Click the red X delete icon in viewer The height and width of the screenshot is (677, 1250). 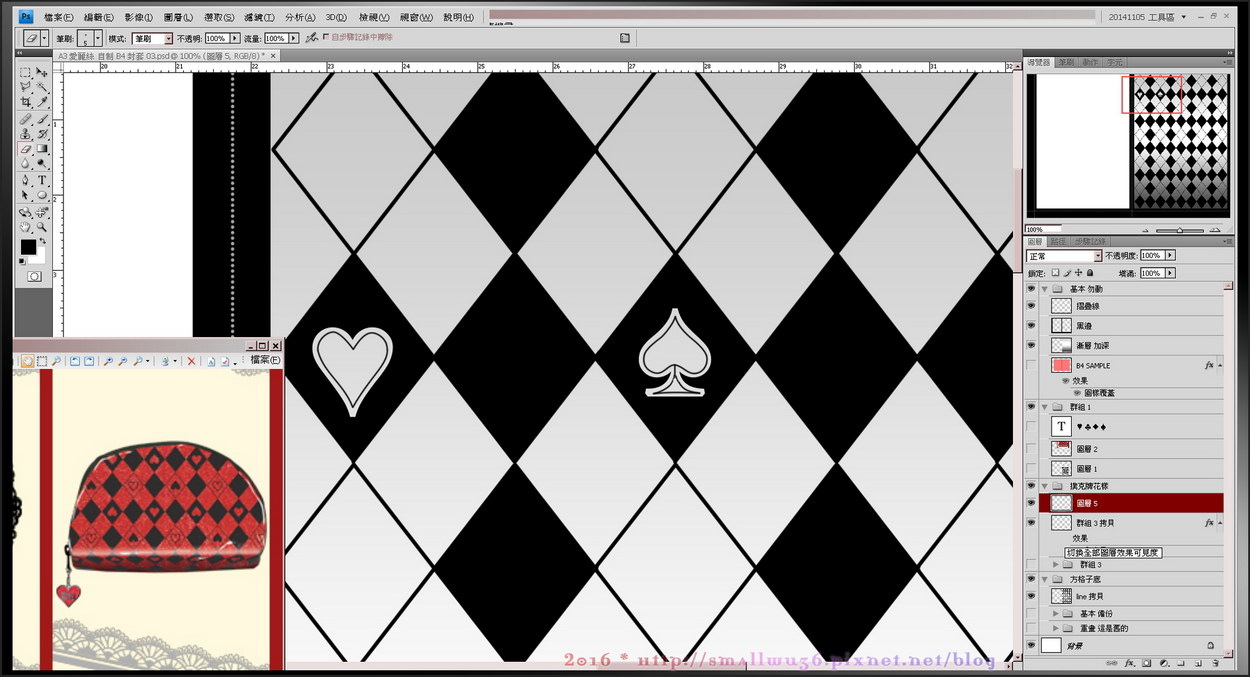click(192, 361)
